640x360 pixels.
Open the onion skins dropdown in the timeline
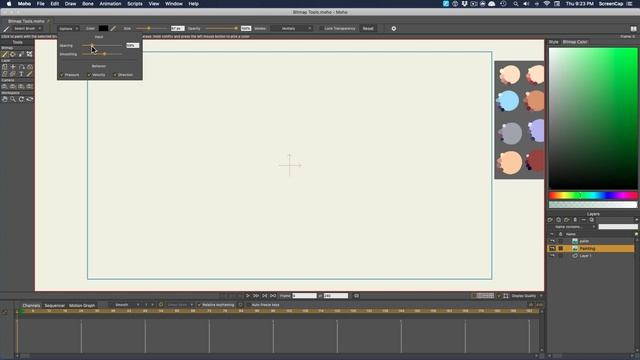180,305
